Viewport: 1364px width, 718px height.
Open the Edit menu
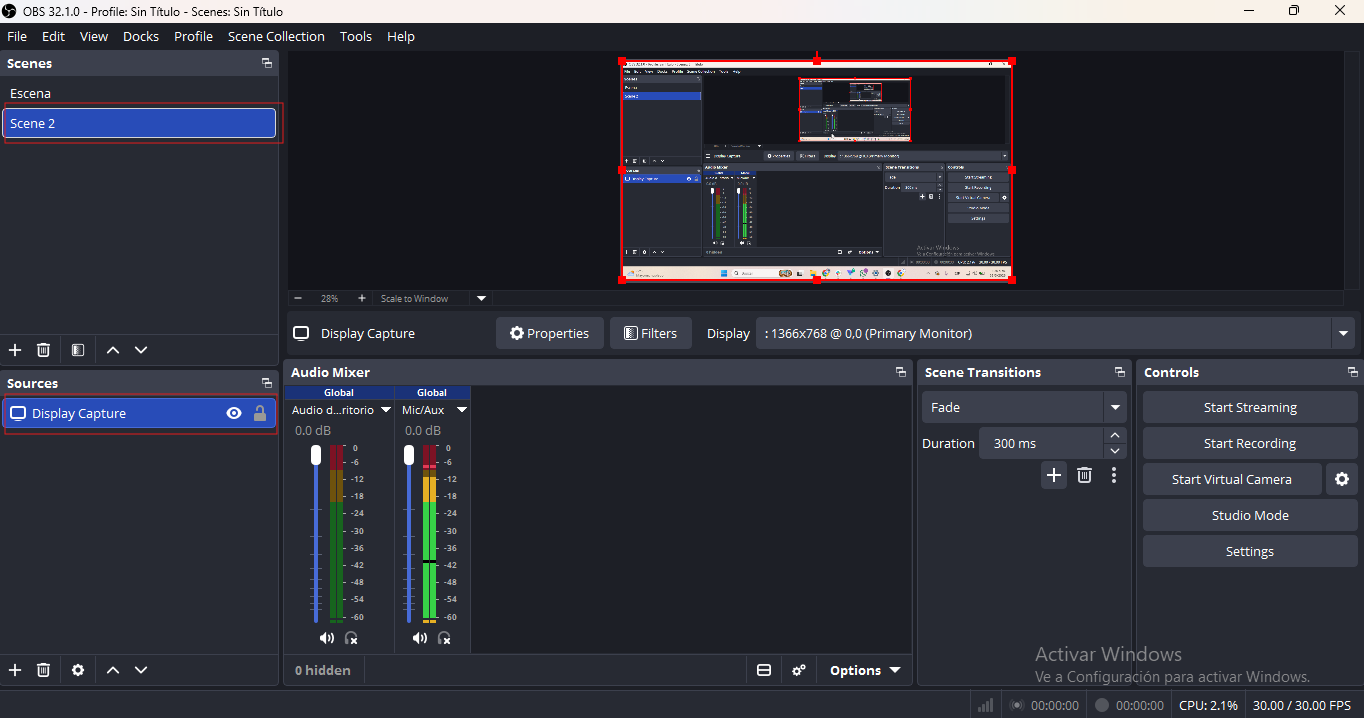click(53, 36)
